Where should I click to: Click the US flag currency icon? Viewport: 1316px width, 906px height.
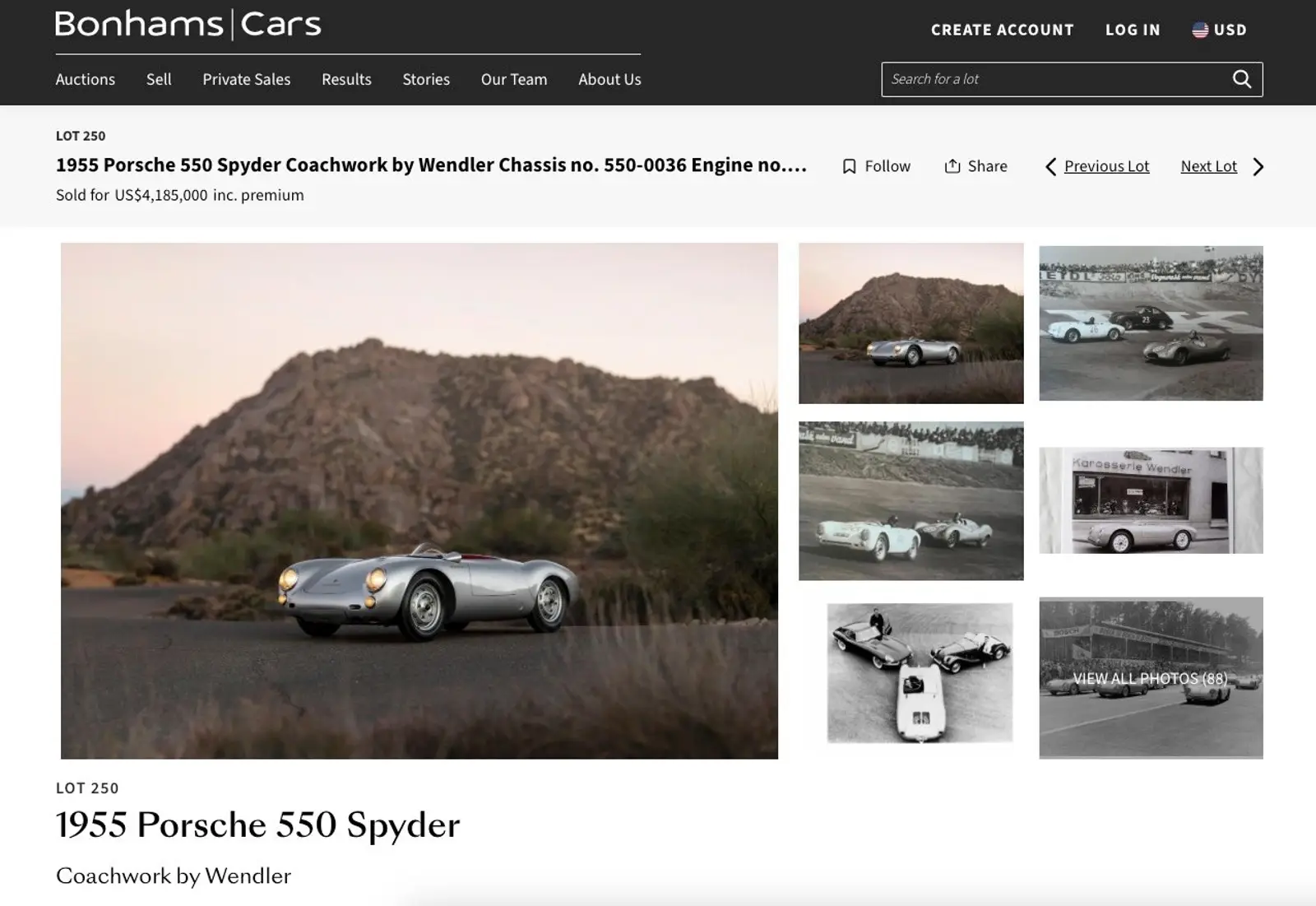pyautogui.click(x=1200, y=30)
